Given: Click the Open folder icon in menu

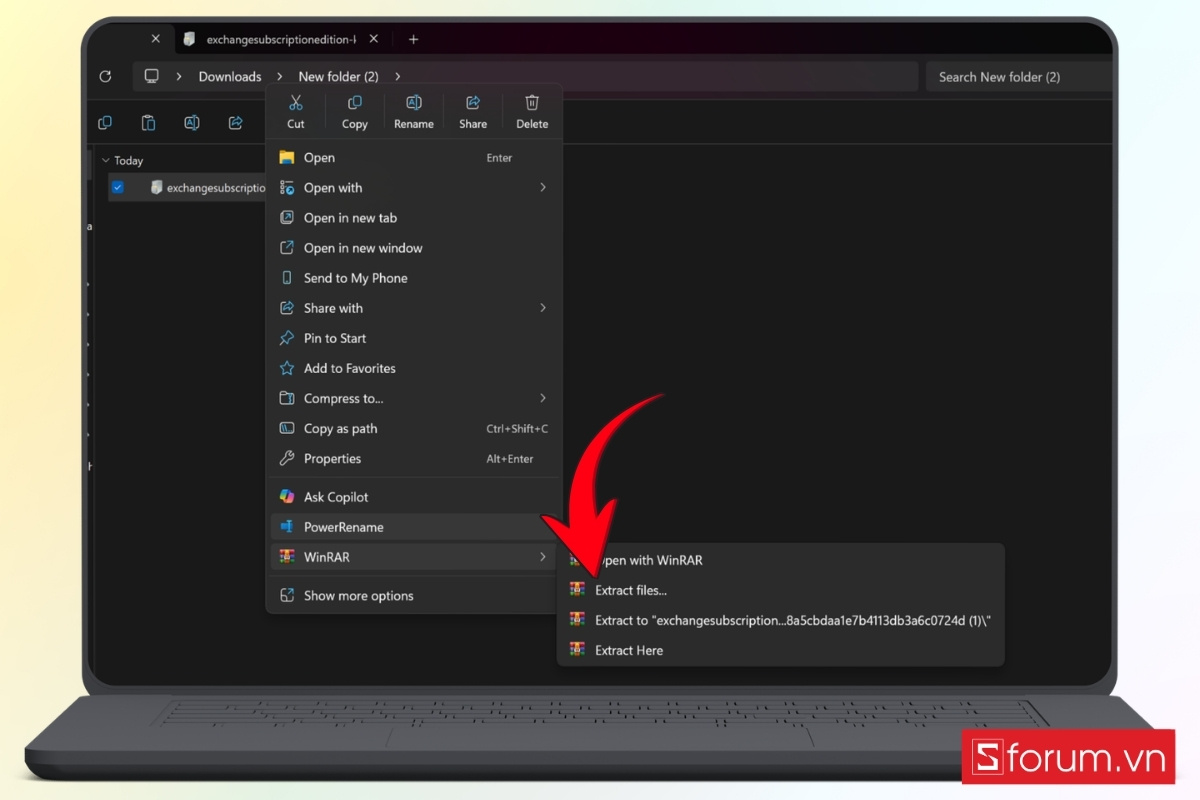Looking at the screenshot, I should 287,158.
